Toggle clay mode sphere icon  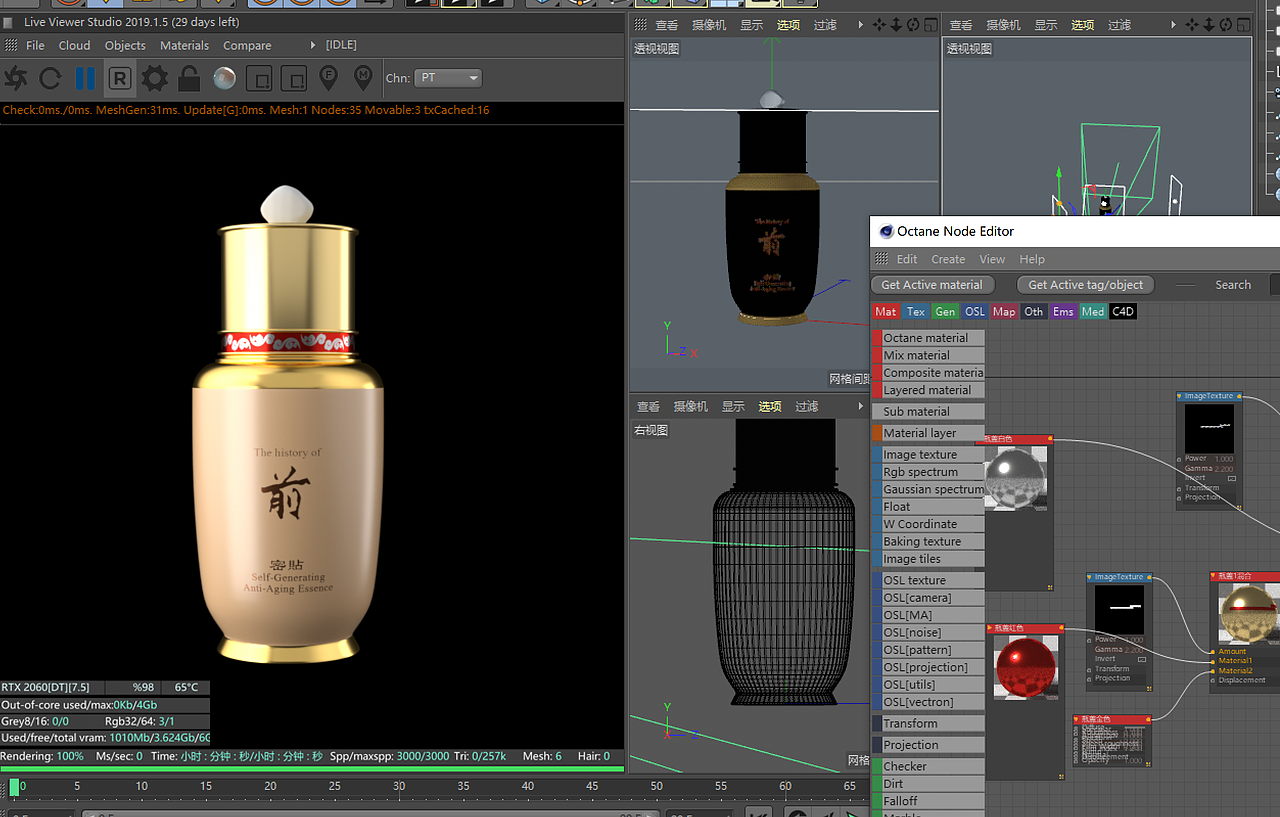pos(224,78)
